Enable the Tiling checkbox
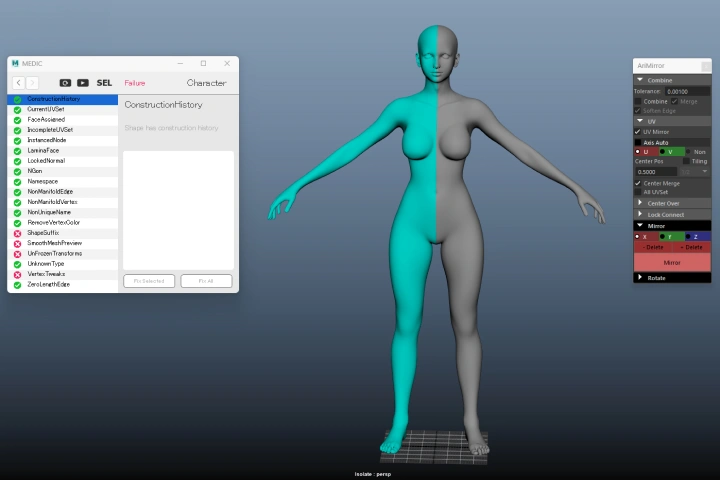Image resolution: width=720 pixels, height=480 pixels. tap(686, 161)
